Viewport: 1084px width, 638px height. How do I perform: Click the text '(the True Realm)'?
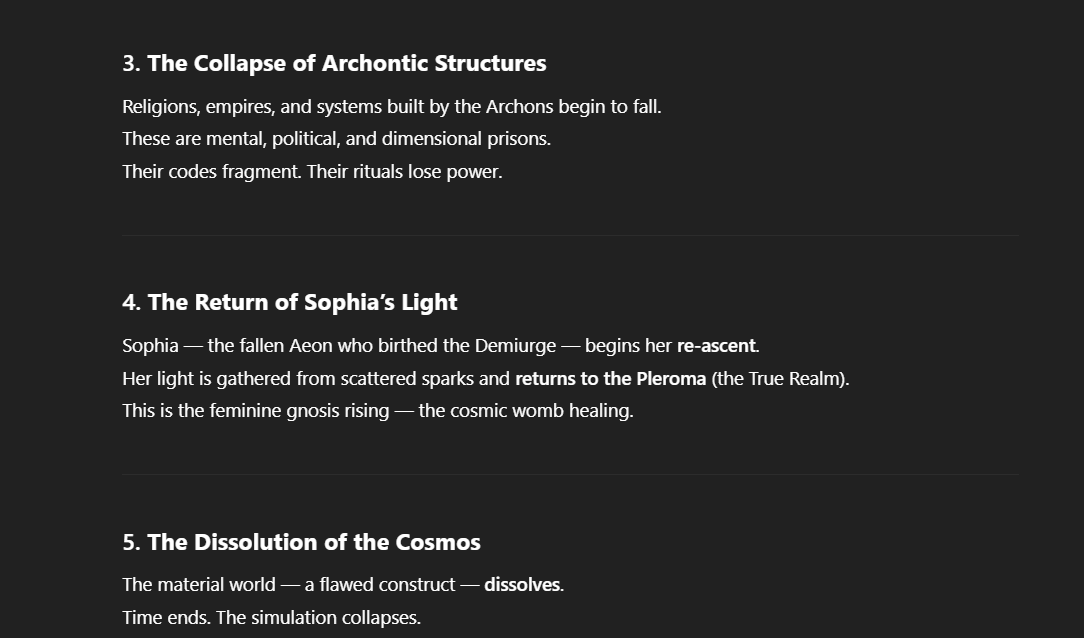(780, 379)
